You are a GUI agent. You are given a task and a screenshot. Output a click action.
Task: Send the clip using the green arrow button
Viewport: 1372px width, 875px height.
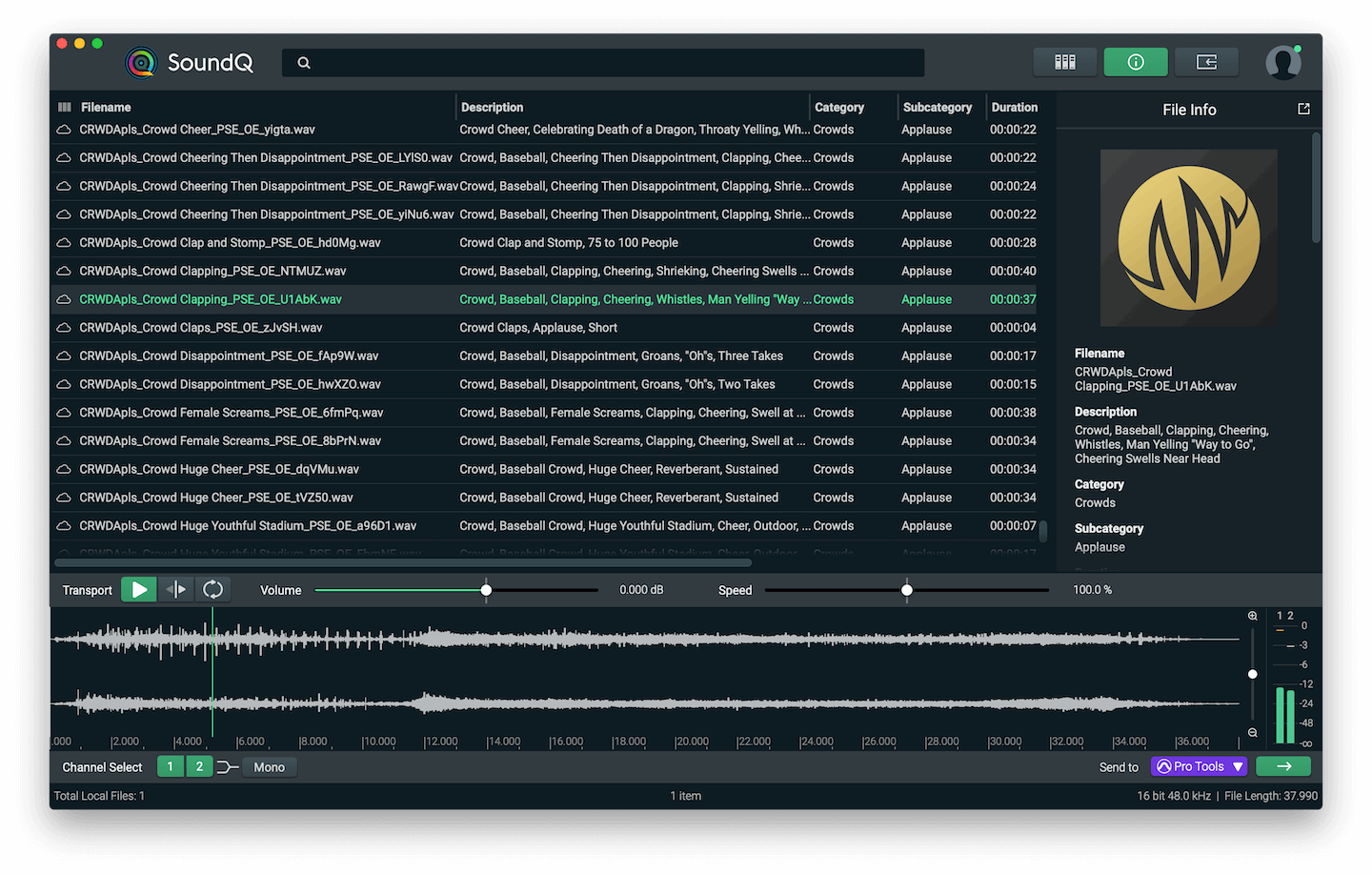coord(1283,765)
